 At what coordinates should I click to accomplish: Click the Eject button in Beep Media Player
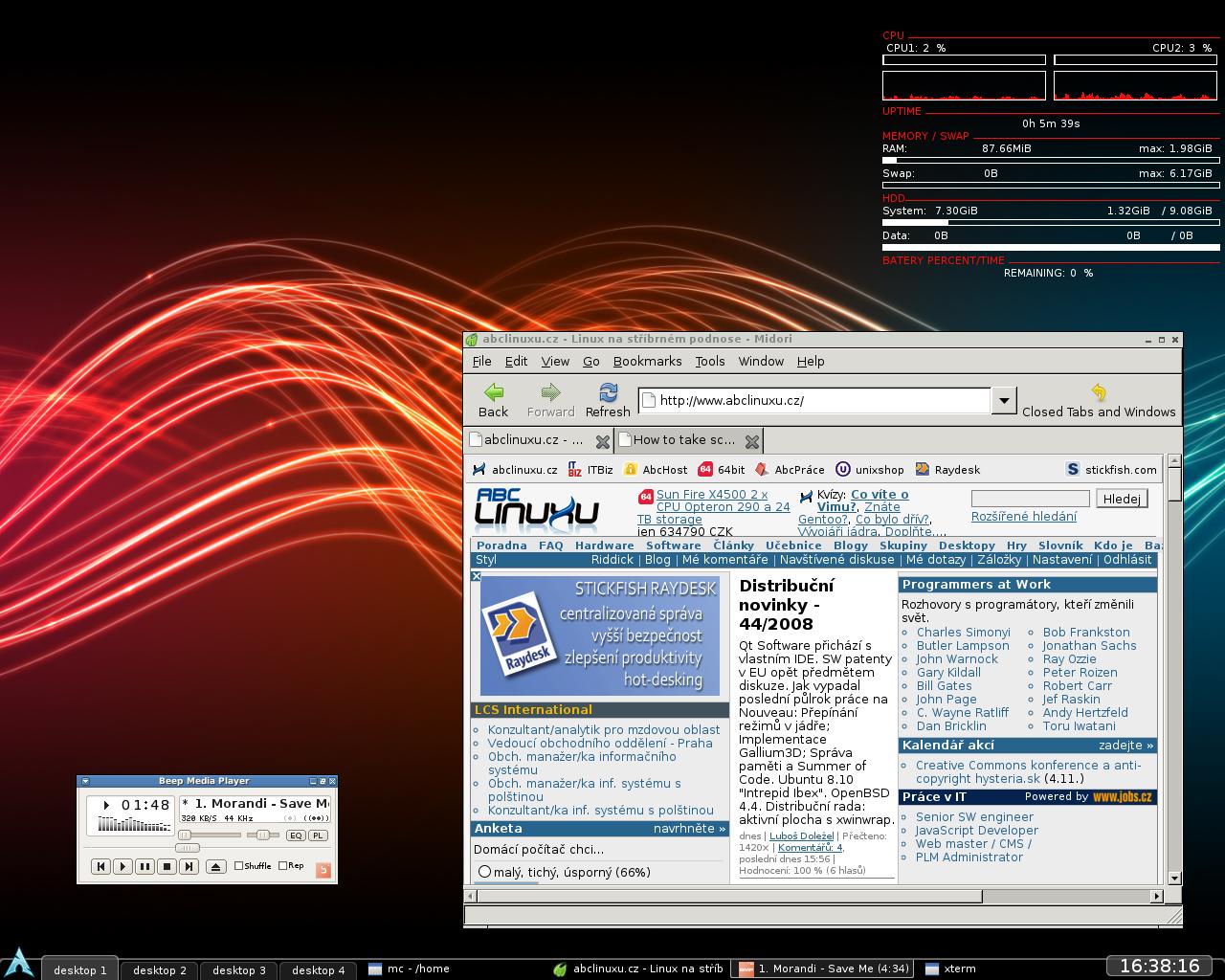pyautogui.click(x=215, y=866)
